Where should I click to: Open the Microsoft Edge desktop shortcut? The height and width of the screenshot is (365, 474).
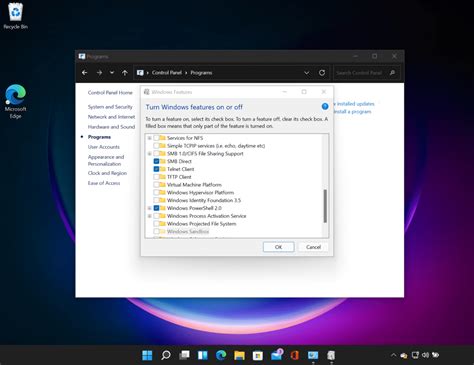point(15,101)
